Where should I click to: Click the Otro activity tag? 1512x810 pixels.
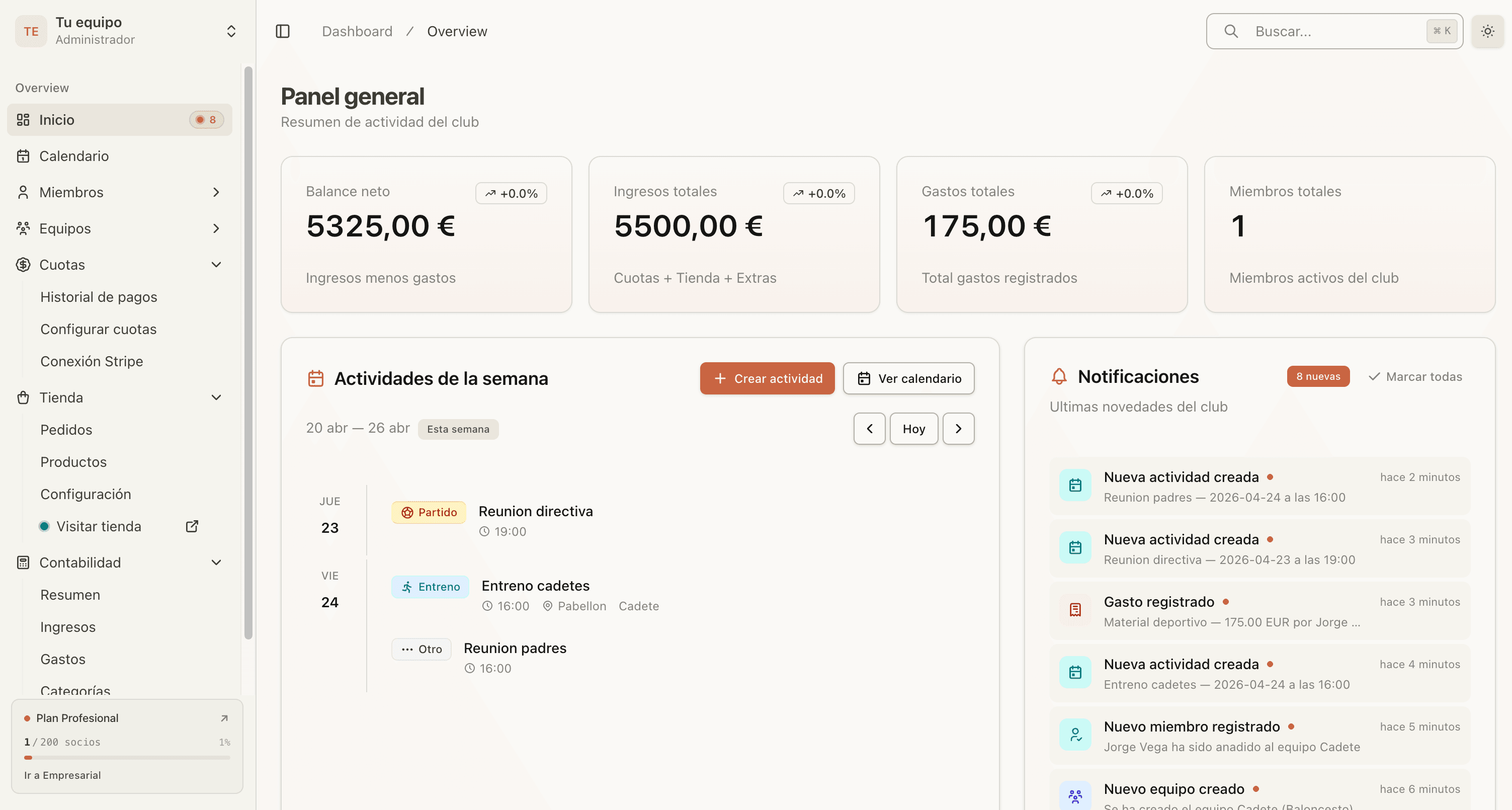pos(422,649)
